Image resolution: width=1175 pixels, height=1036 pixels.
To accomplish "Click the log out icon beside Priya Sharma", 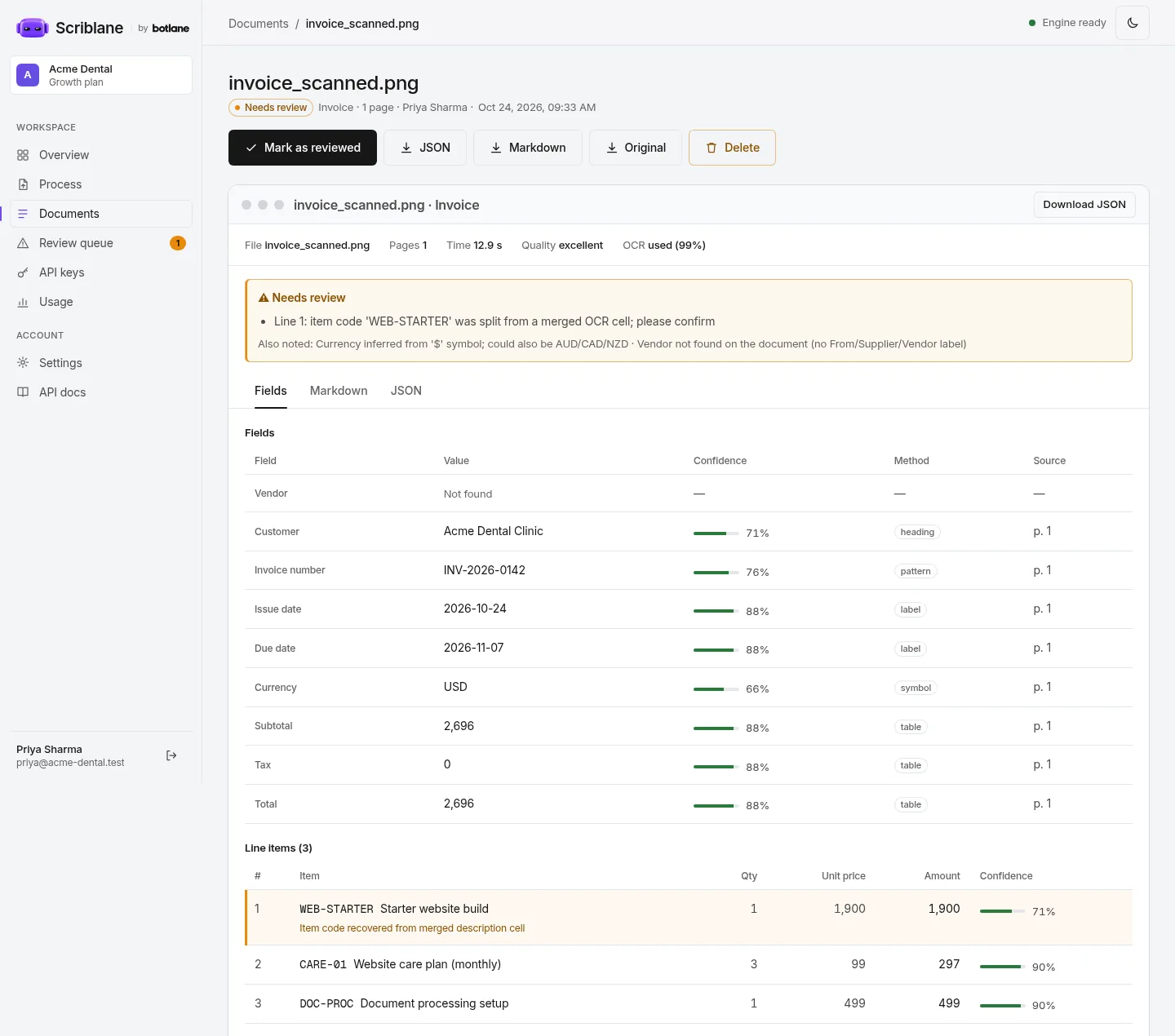I will (x=171, y=755).
